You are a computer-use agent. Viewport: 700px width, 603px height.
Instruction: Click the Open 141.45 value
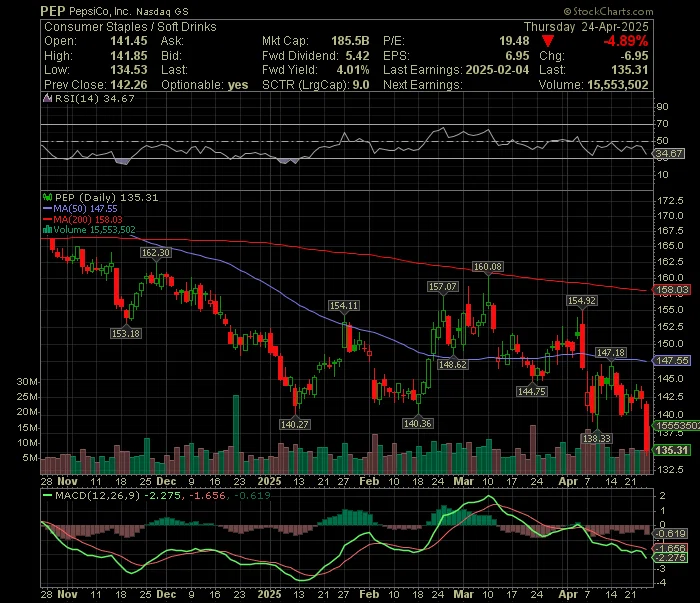point(129,41)
